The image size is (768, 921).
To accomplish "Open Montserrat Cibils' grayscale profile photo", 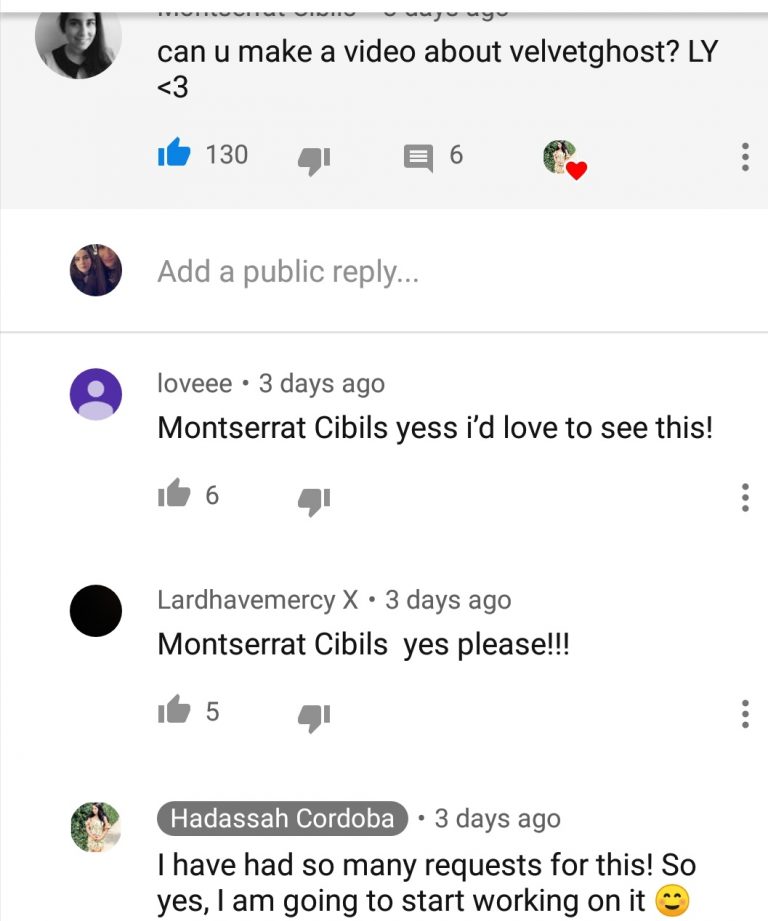I will 79,44.
